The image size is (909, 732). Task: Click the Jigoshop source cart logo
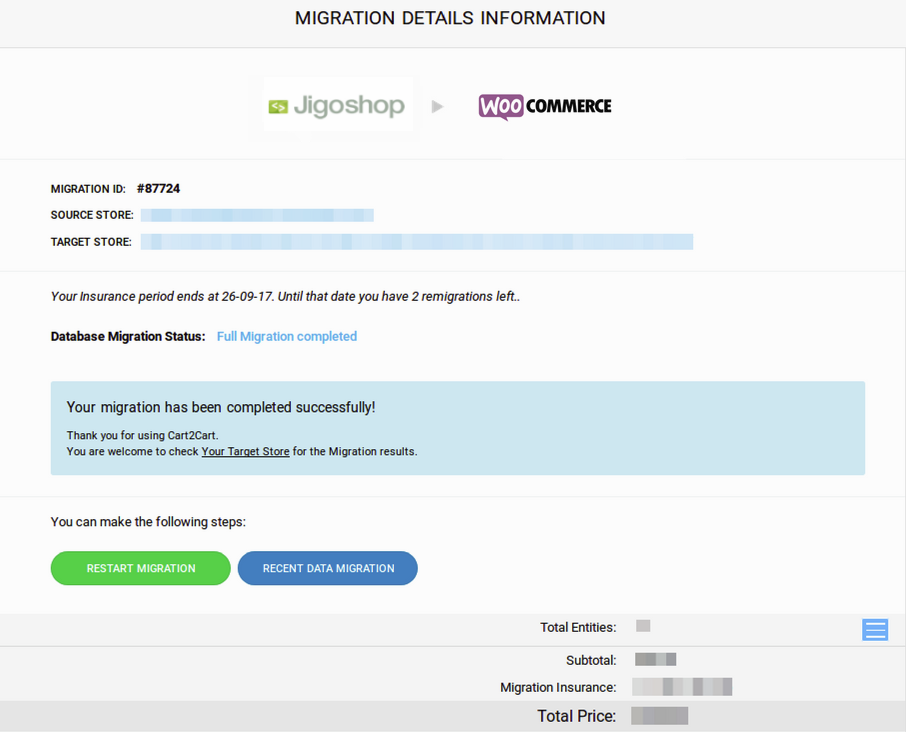337,106
